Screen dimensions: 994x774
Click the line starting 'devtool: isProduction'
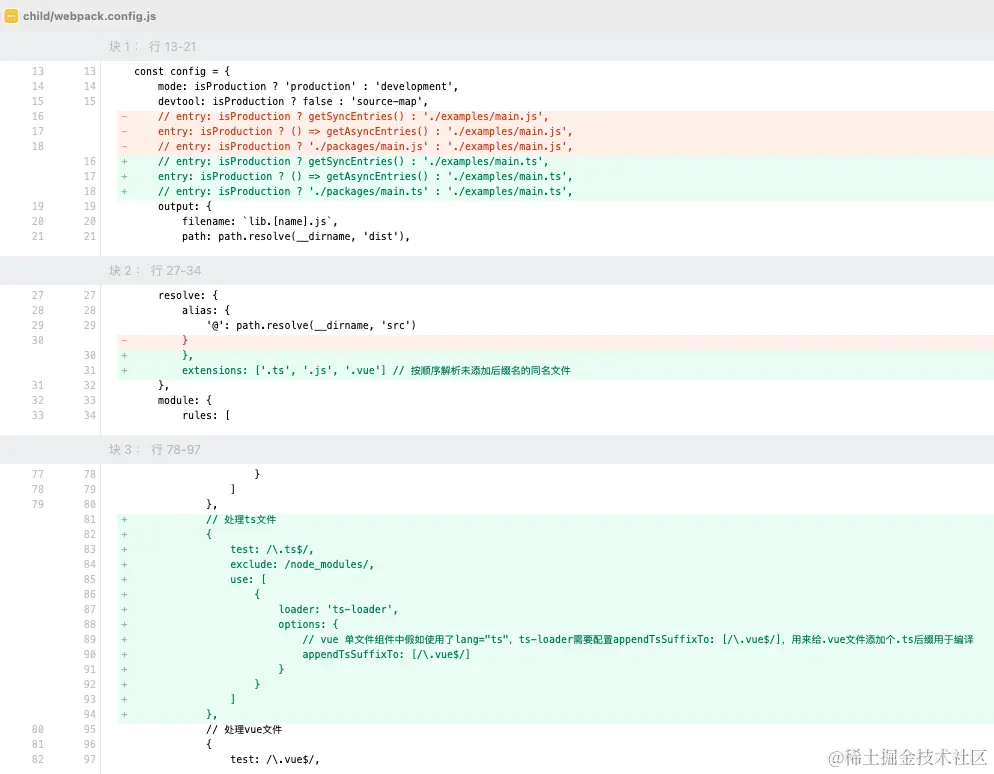click(x=293, y=101)
